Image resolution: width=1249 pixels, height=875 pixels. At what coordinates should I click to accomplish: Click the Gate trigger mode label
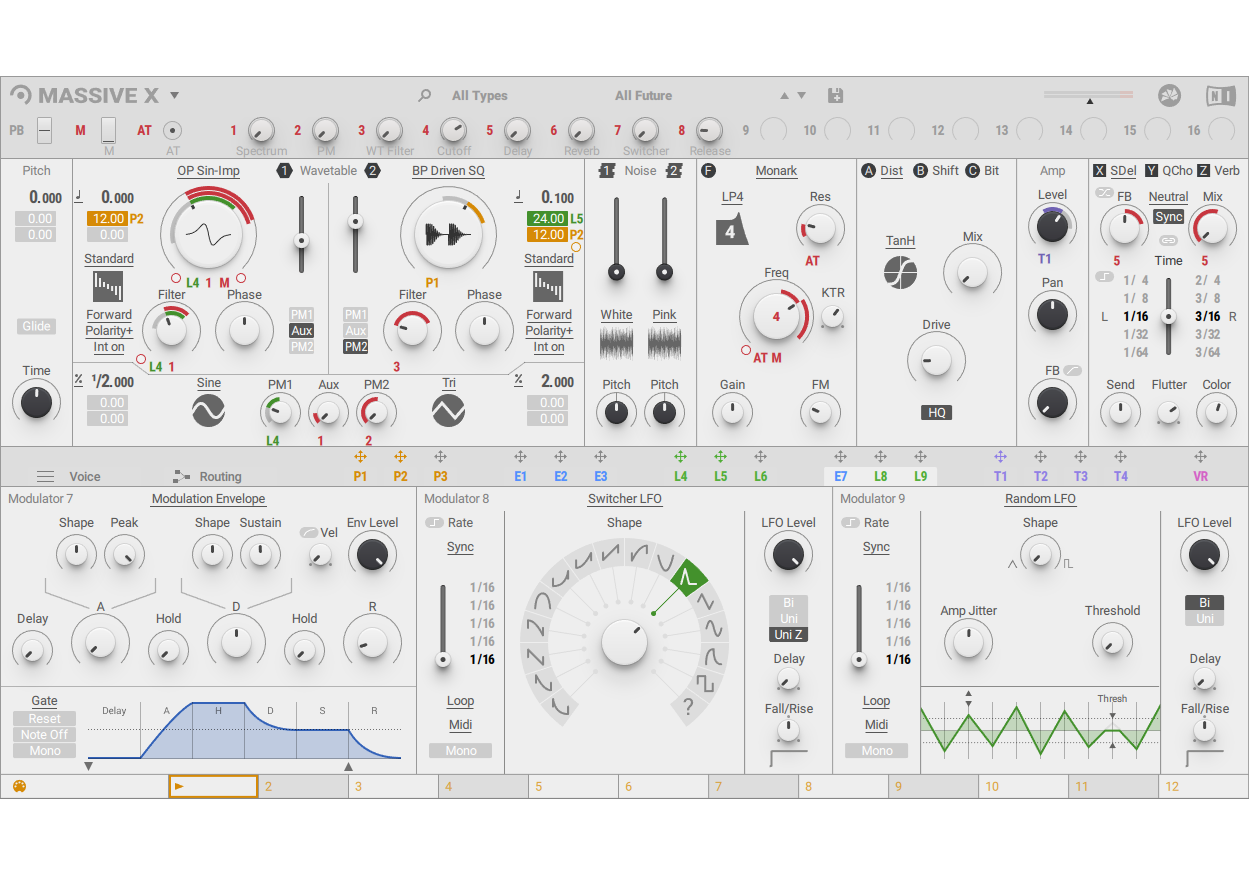point(45,701)
